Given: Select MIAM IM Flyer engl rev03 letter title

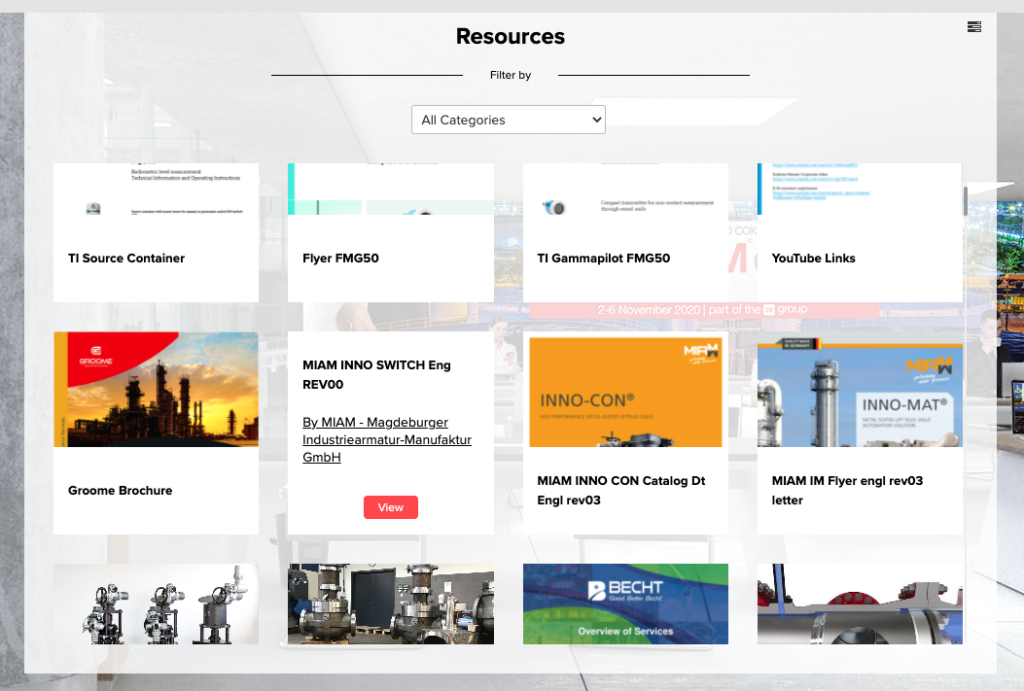Looking at the screenshot, I should coord(847,490).
